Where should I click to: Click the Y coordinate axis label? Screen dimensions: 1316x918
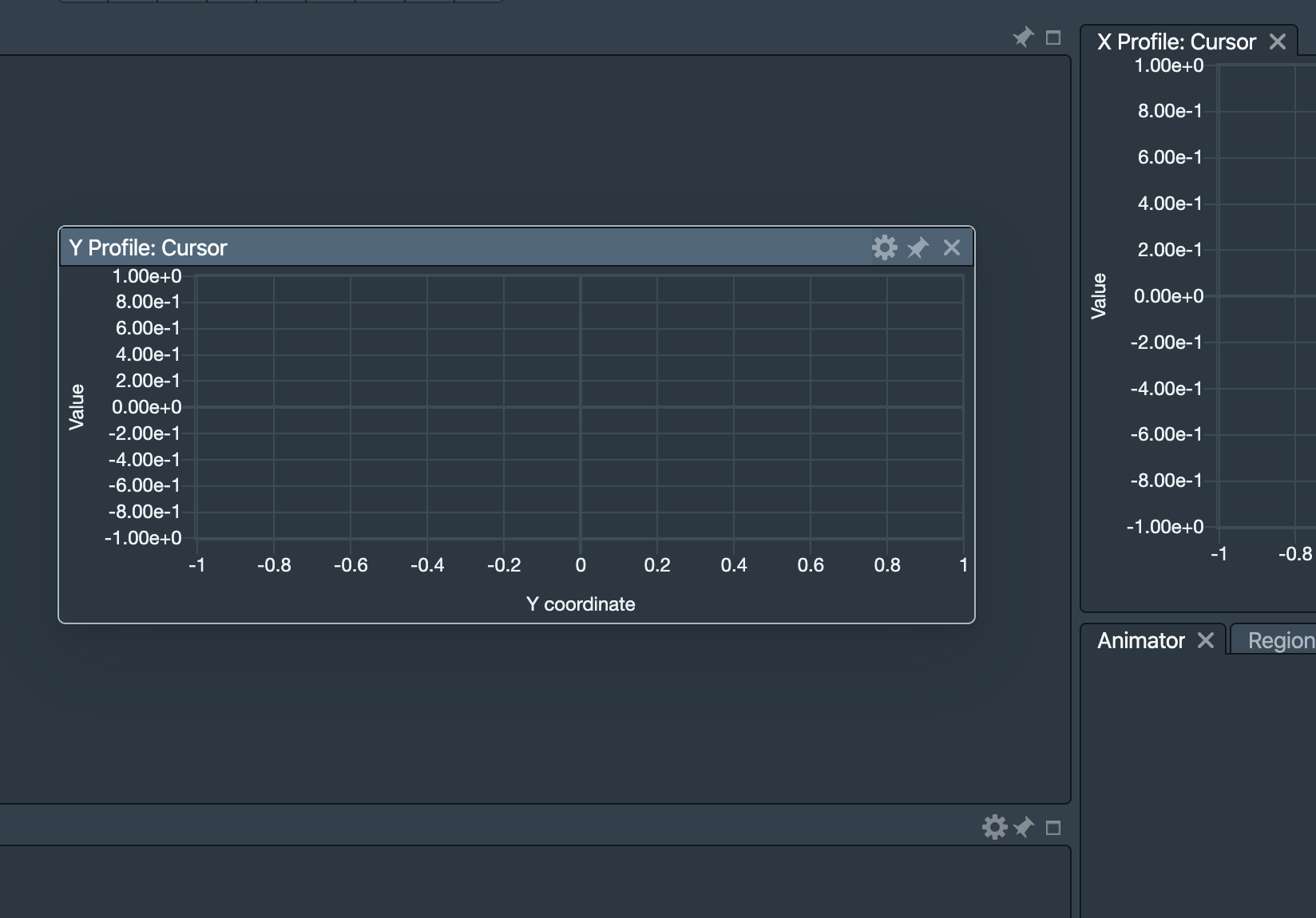[581, 604]
